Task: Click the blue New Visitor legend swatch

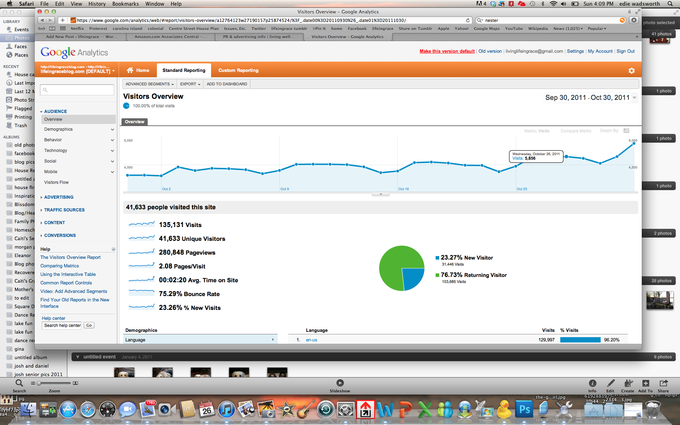Action: [437, 258]
